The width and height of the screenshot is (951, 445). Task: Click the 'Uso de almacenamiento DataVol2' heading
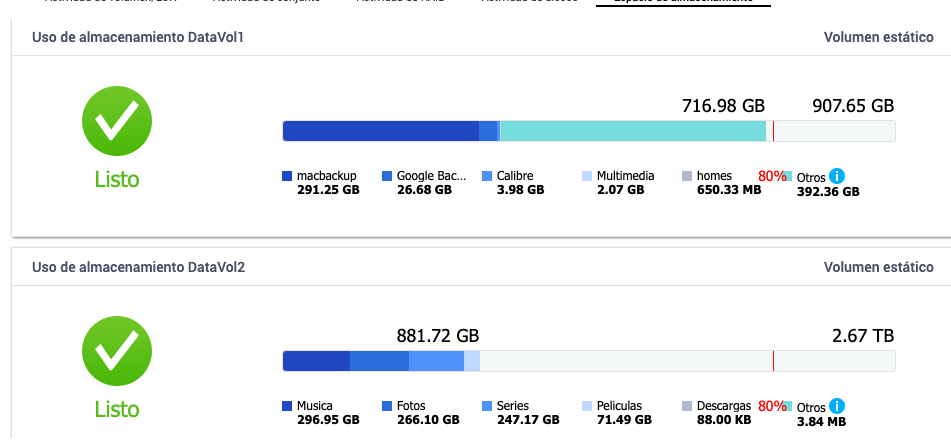pos(138,267)
